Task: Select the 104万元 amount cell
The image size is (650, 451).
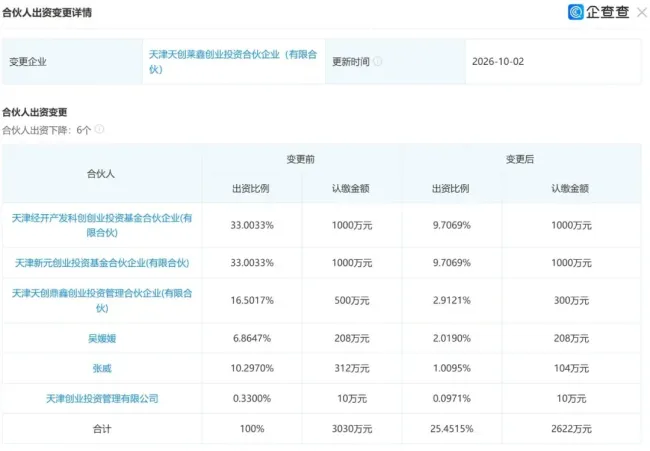Action: click(571, 368)
